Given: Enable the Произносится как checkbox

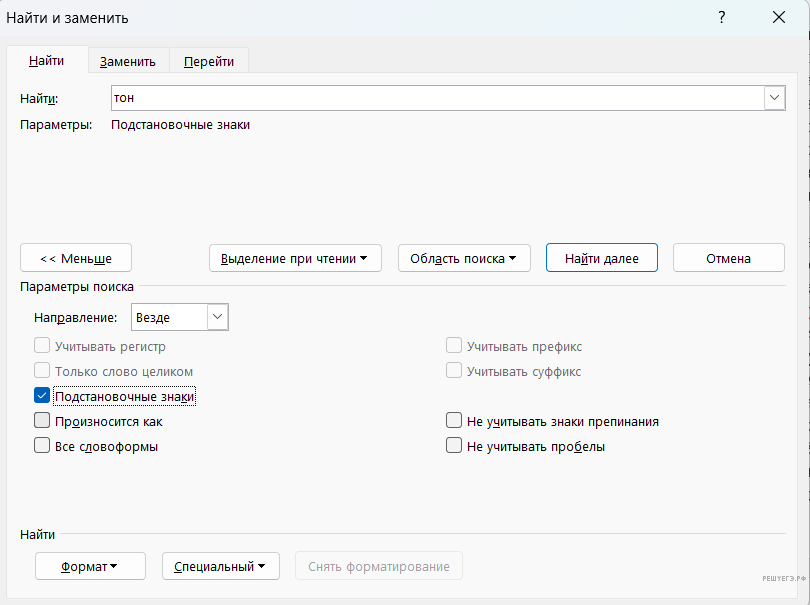Looking at the screenshot, I should pyautogui.click(x=42, y=421).
